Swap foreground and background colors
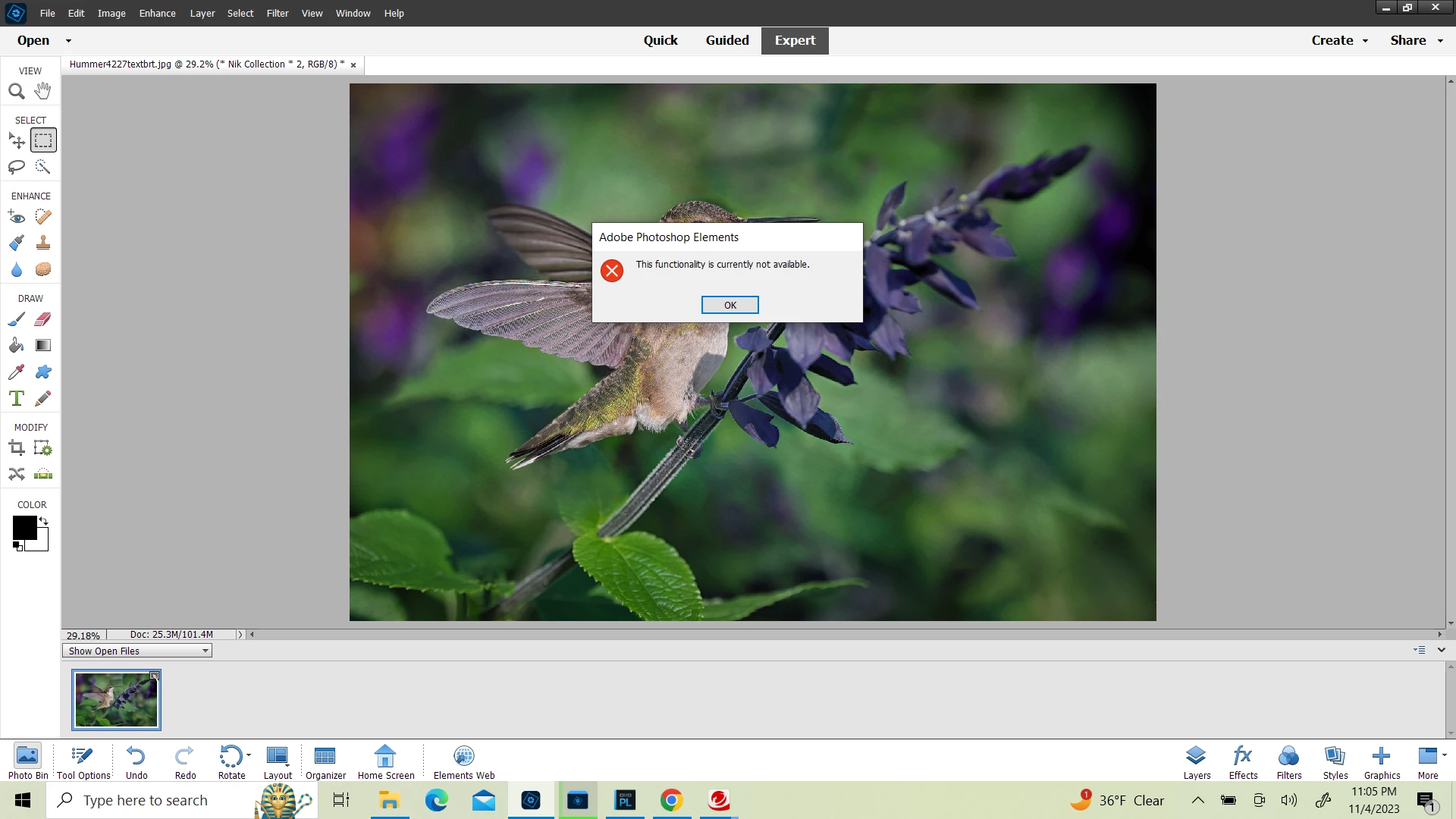The image size is (1456, 819). click(x=44, y=521)
